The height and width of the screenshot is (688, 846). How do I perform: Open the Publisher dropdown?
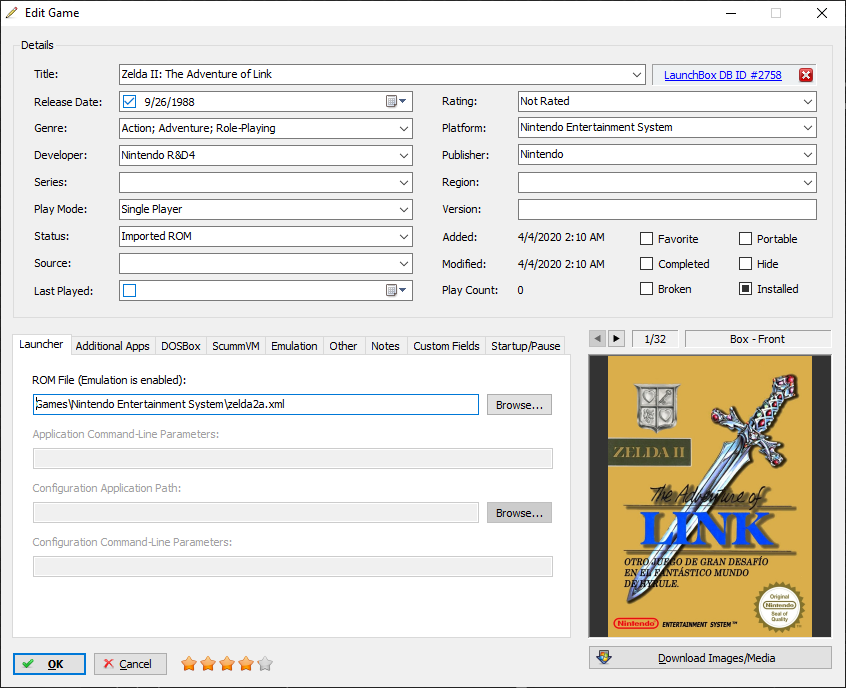tap(808, 154)
